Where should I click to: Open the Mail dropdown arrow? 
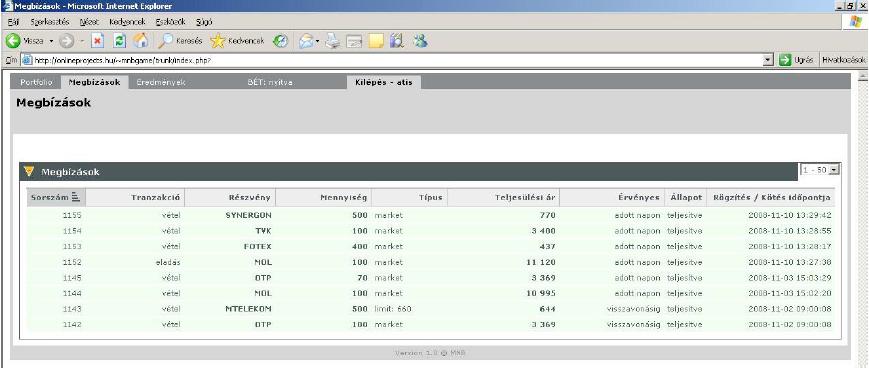(318, 42)
